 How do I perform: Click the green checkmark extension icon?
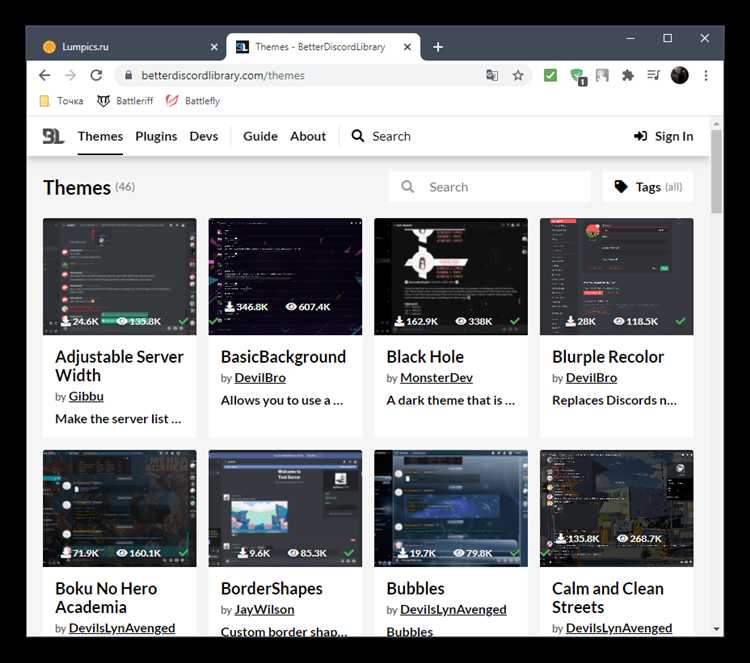(550, 75)
